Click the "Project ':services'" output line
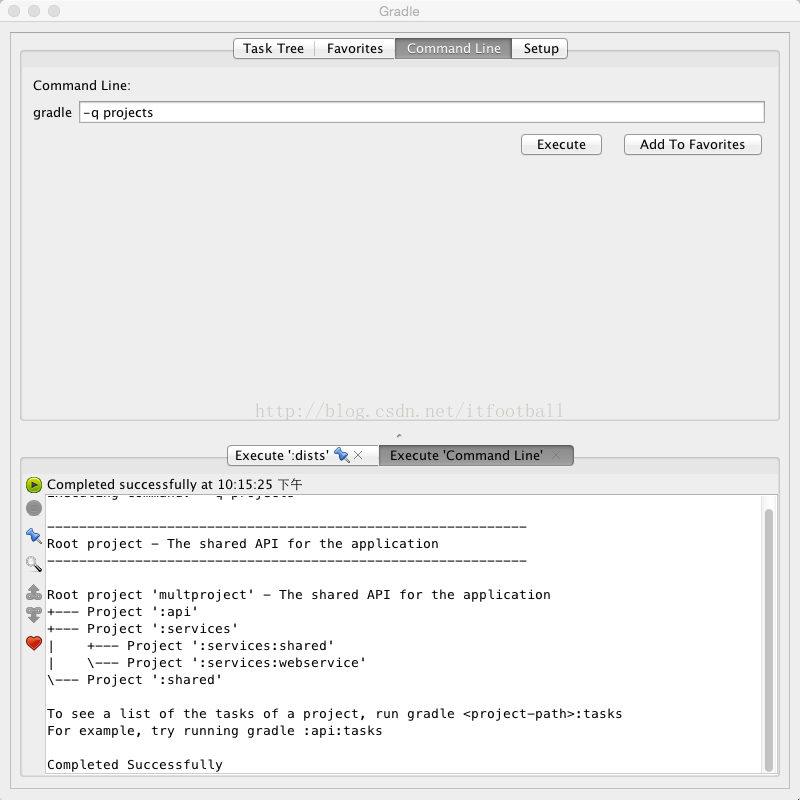 click(142, 629)
